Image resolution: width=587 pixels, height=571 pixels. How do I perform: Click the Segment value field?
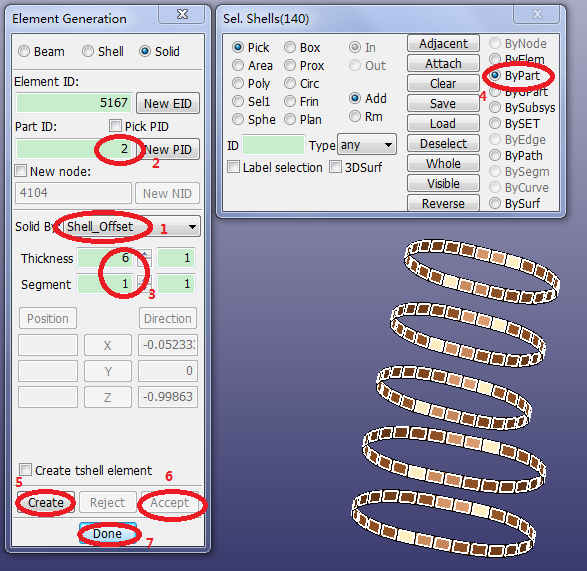105,284
